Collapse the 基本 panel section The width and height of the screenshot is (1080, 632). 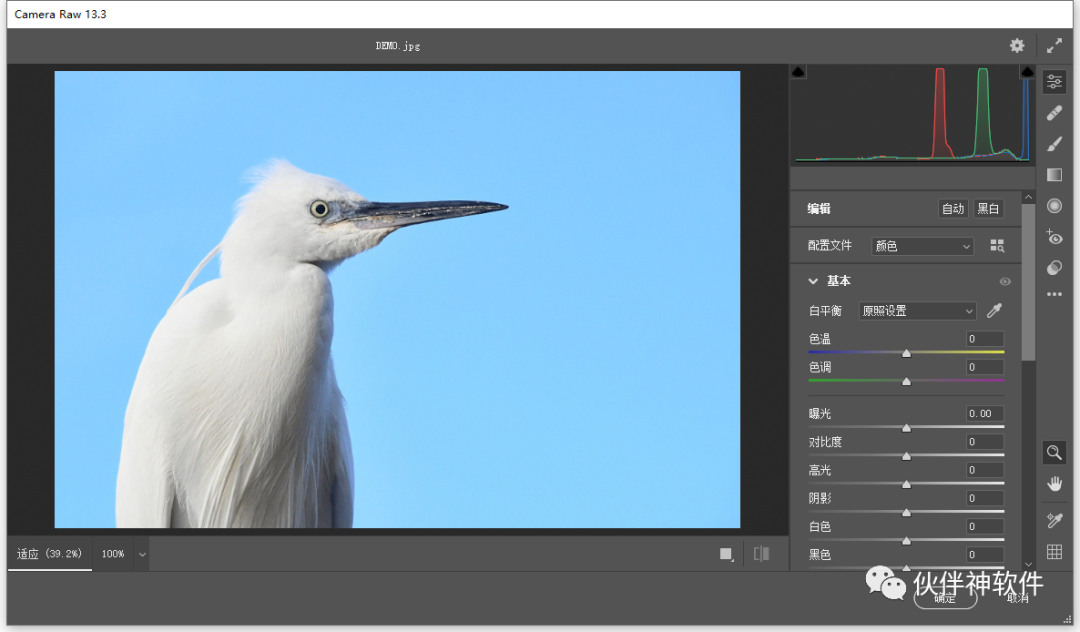[814, 282]
